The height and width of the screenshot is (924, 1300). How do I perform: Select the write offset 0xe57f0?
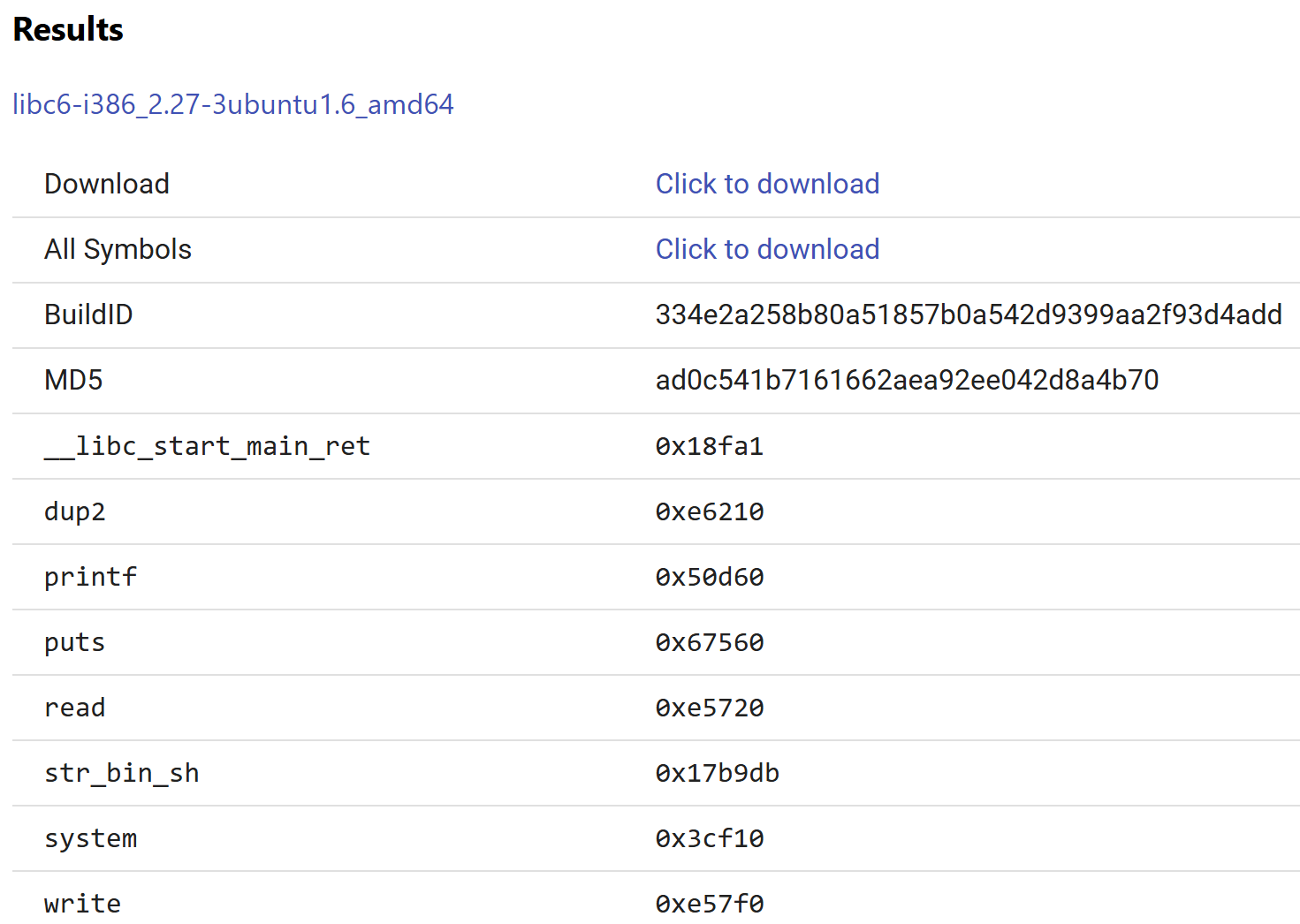point(709,904)
